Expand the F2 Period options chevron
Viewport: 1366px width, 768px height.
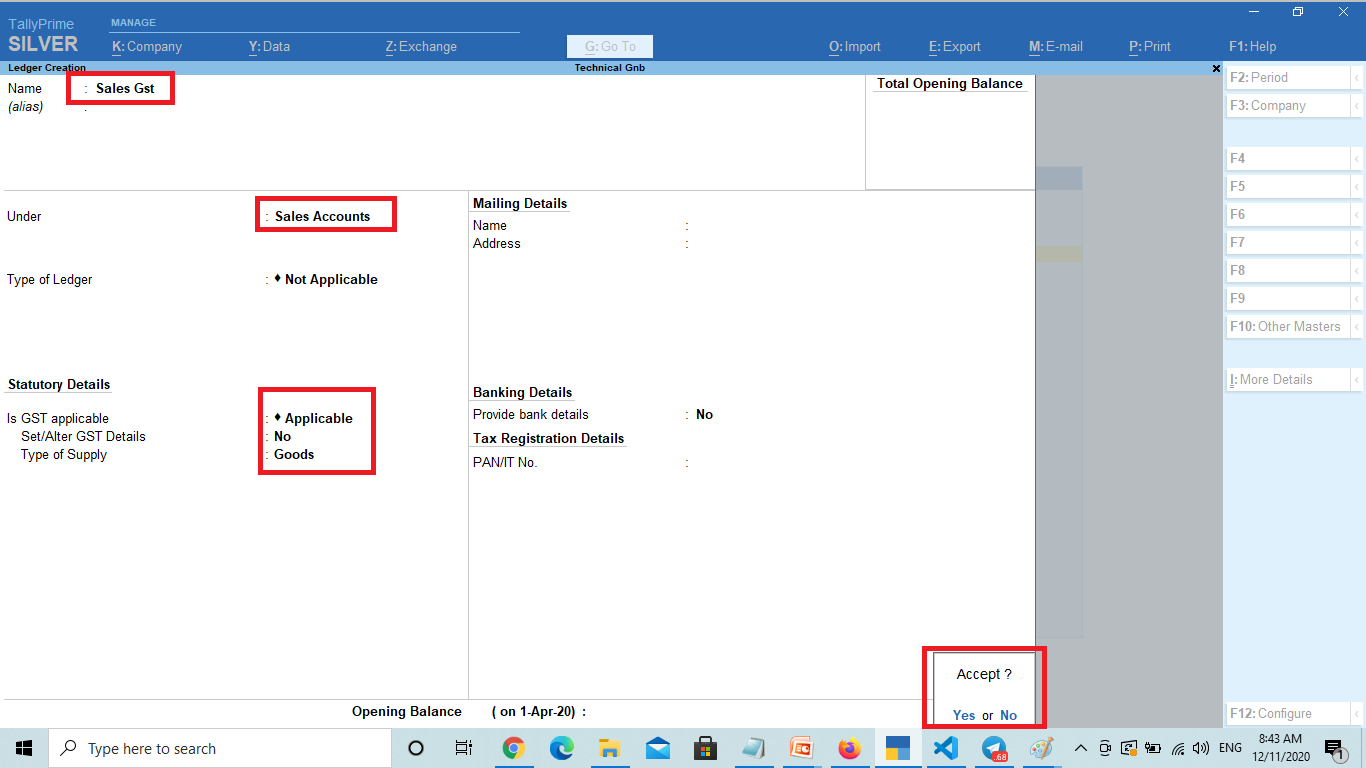click(1358, 77)
